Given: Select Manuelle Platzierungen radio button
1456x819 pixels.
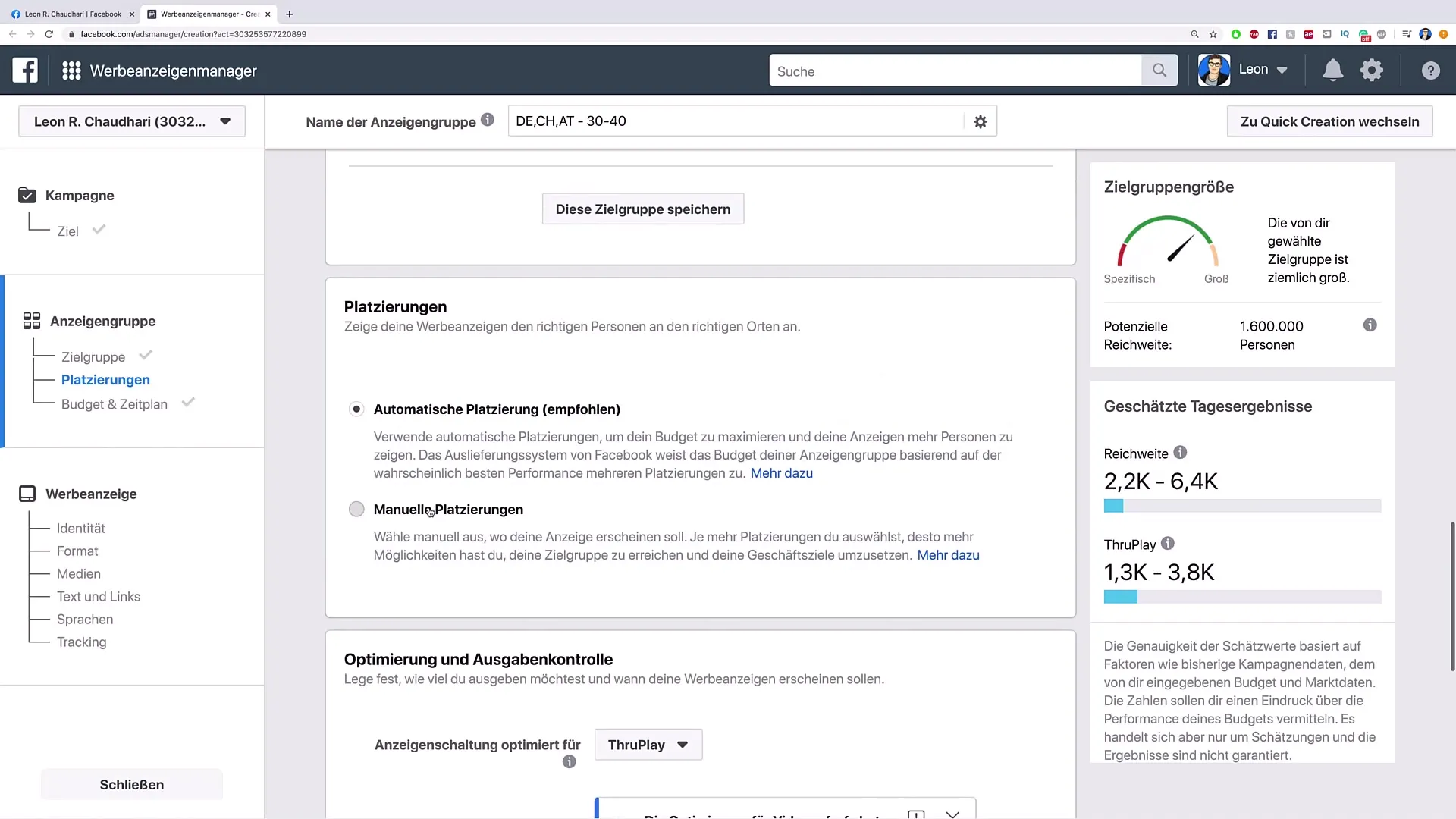Looking at the screenshot, I should pyautogui.click(x=357, y=509).
